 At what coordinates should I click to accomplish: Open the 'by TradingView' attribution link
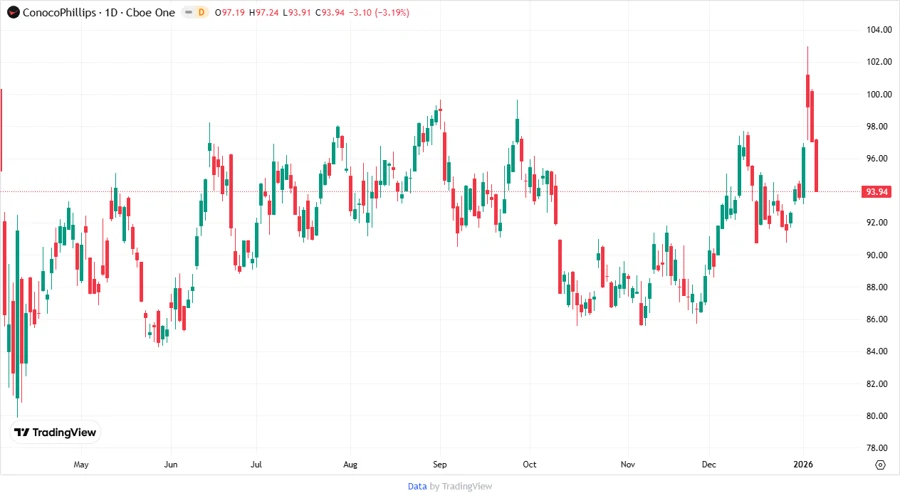tap(461, 487)
